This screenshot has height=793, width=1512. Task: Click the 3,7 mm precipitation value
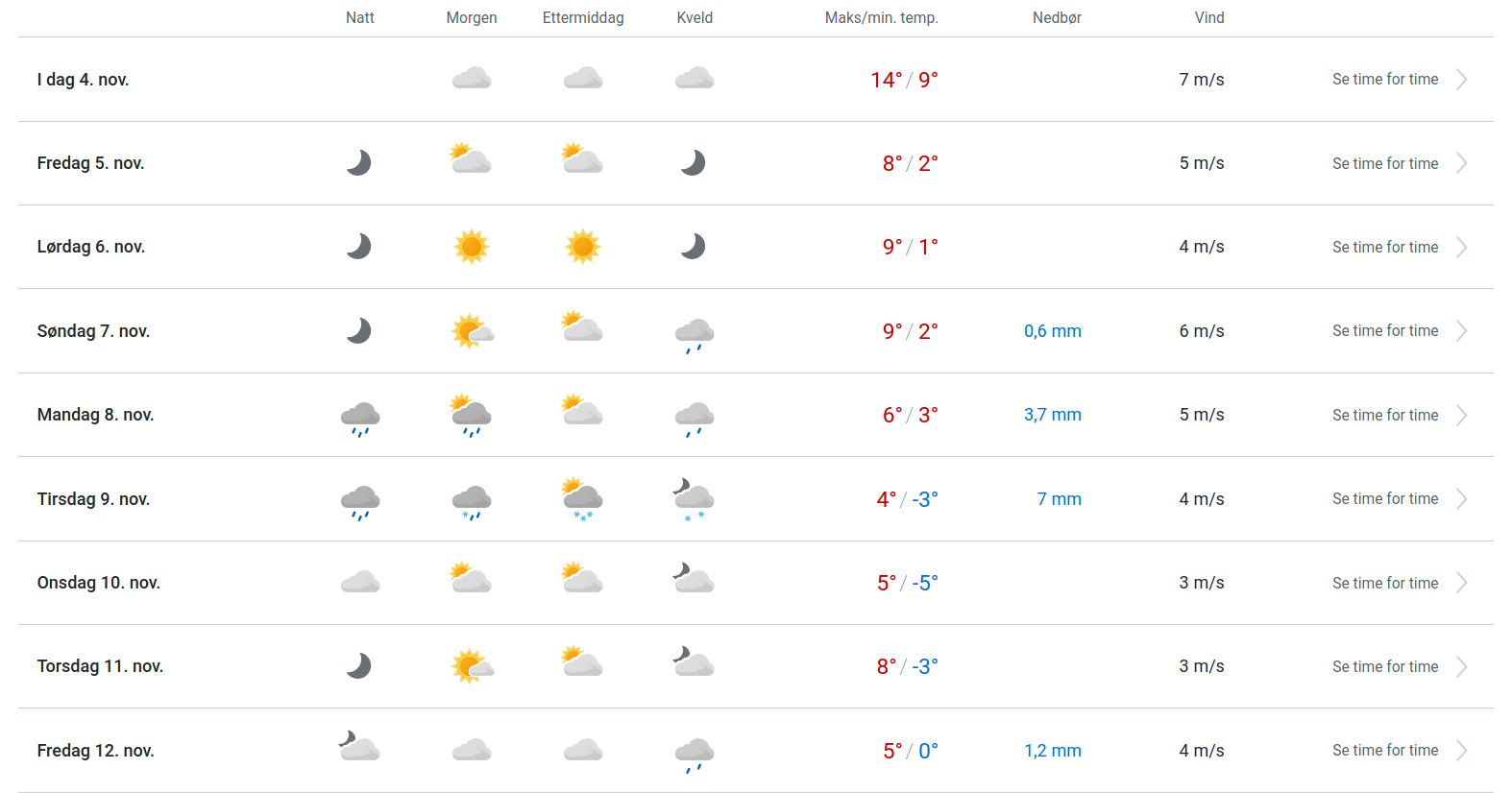(1052, 415)
